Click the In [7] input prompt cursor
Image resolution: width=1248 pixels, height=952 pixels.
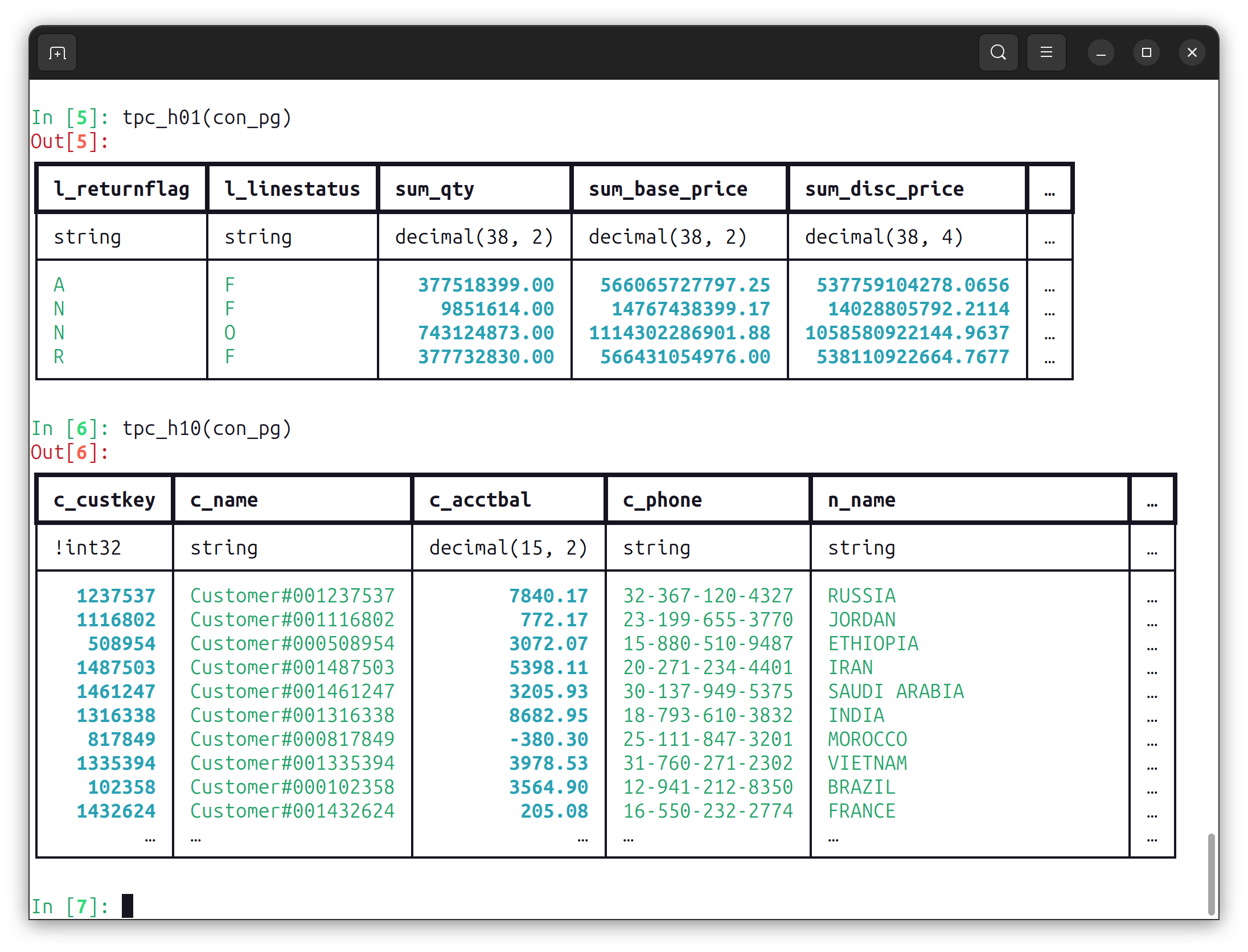[x=128, y=906]
